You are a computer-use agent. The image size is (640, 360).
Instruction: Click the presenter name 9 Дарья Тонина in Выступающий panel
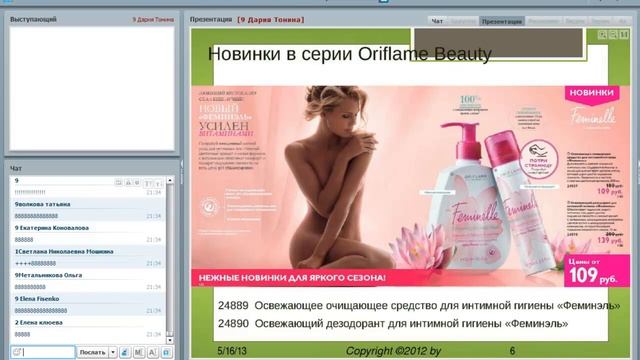tap(153, 20)
